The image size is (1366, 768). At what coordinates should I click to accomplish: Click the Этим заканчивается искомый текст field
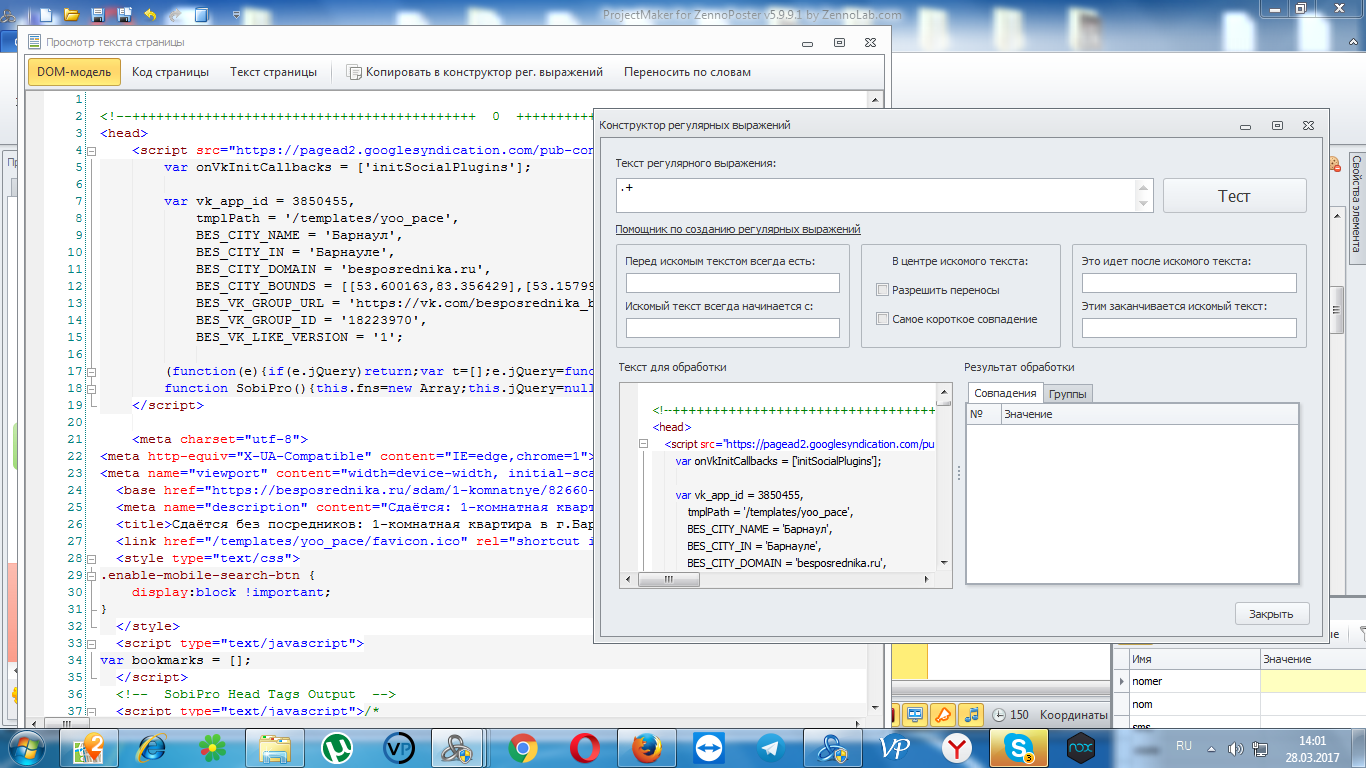pyautogui.click(x=1189, y=328)
